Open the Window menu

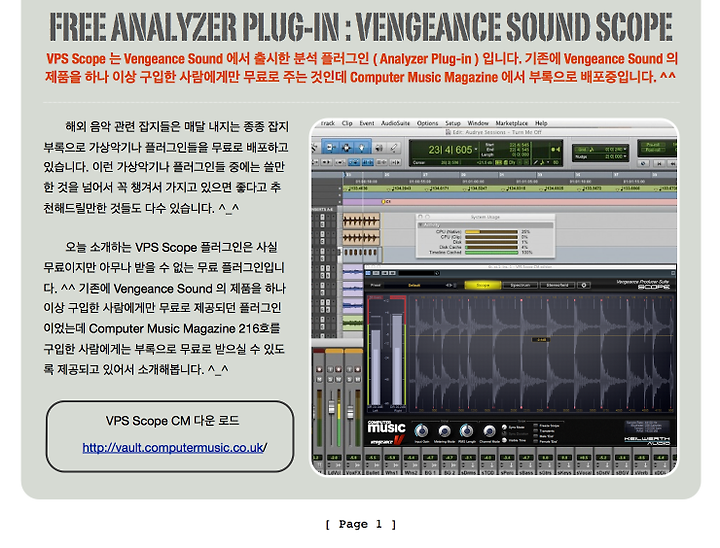pos(478,123)
